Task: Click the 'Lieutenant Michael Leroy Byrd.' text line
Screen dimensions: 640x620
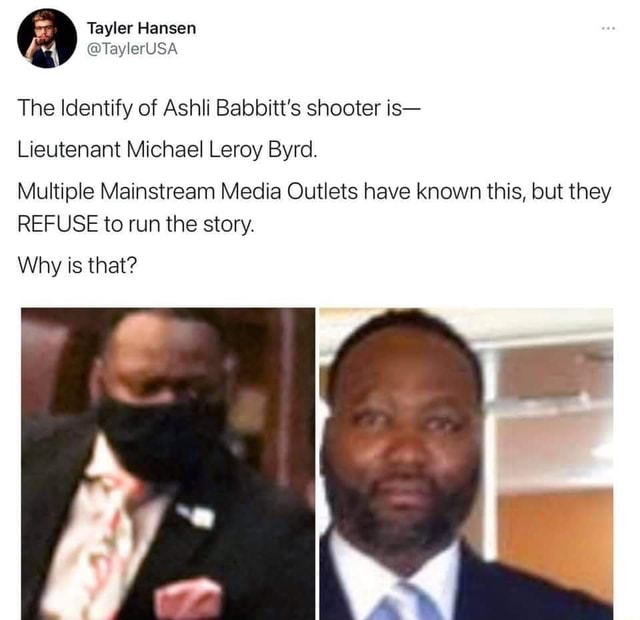Action: (167, 149)
